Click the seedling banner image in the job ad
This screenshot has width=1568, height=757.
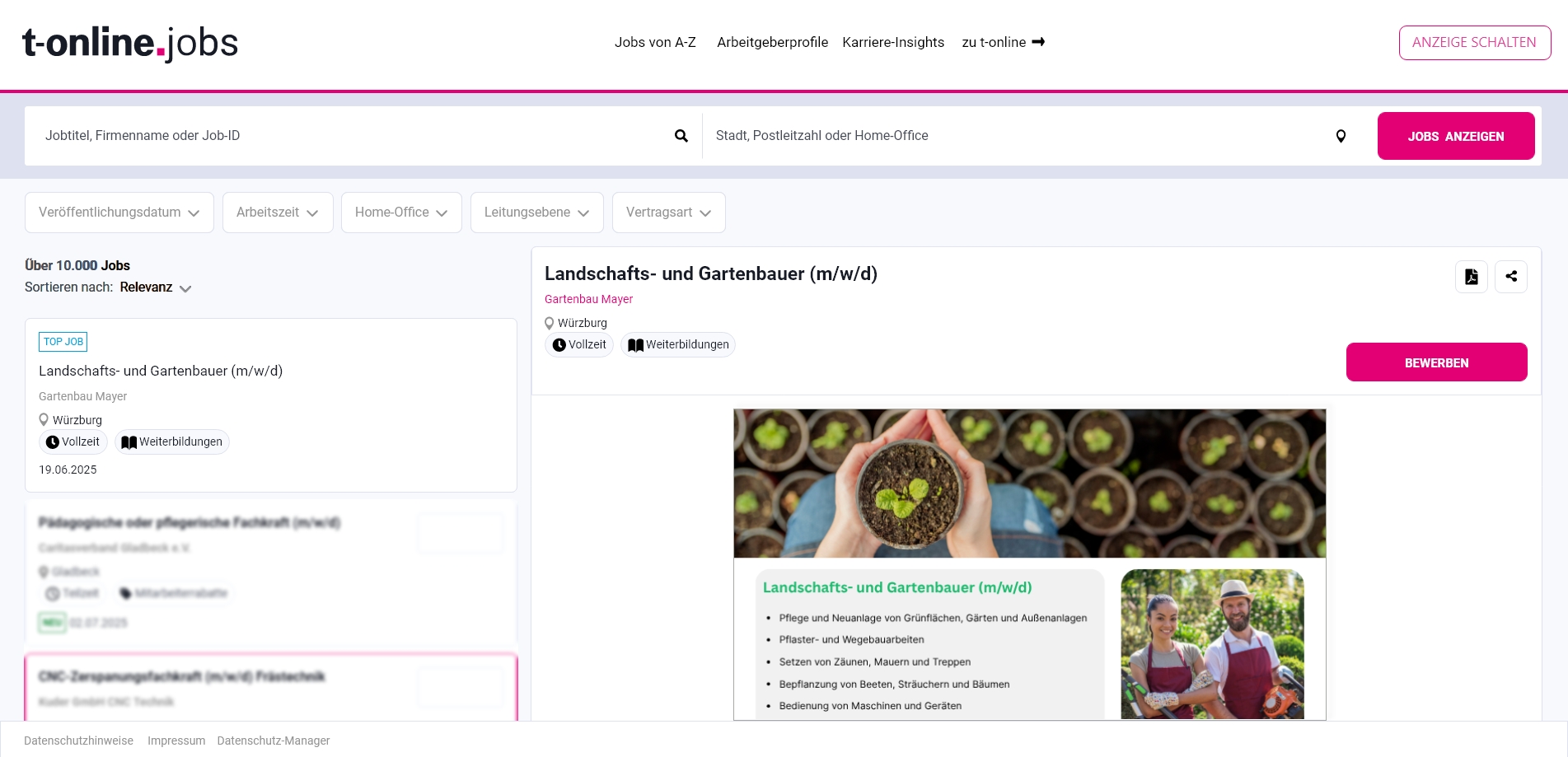[1030, 484]
